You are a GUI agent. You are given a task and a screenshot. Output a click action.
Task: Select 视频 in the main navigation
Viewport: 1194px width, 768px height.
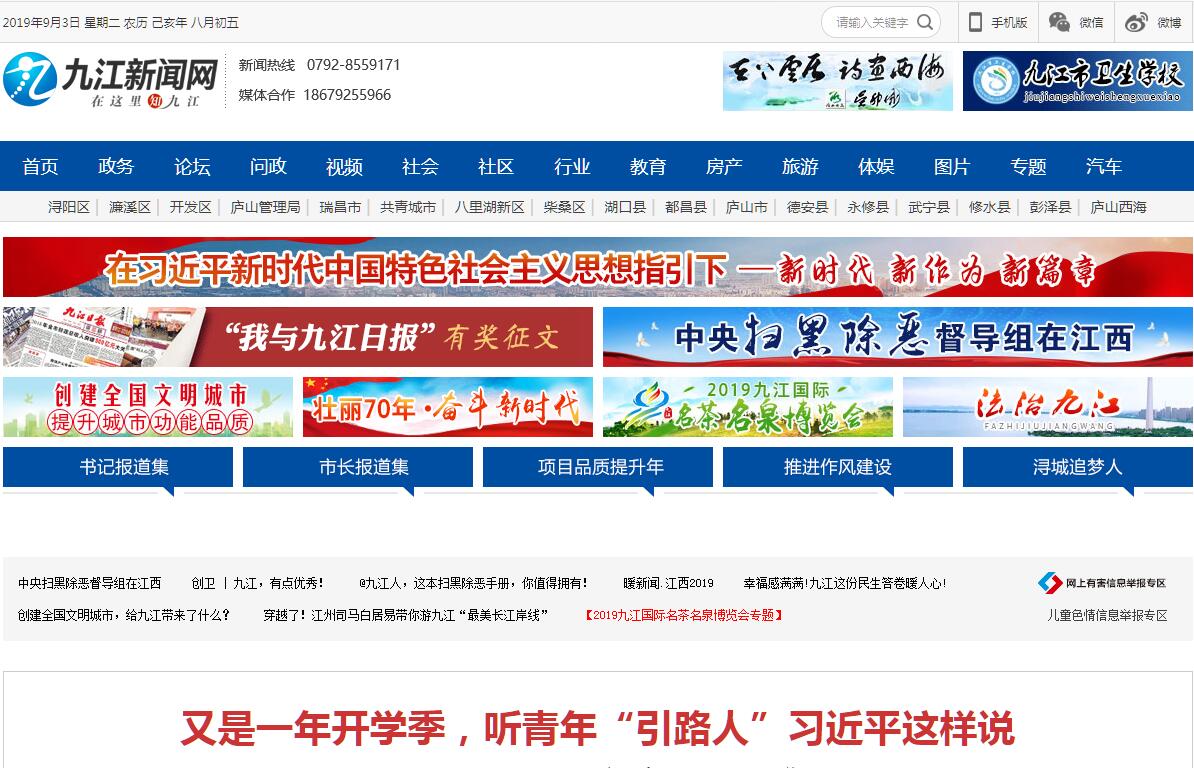pos(344,167)
